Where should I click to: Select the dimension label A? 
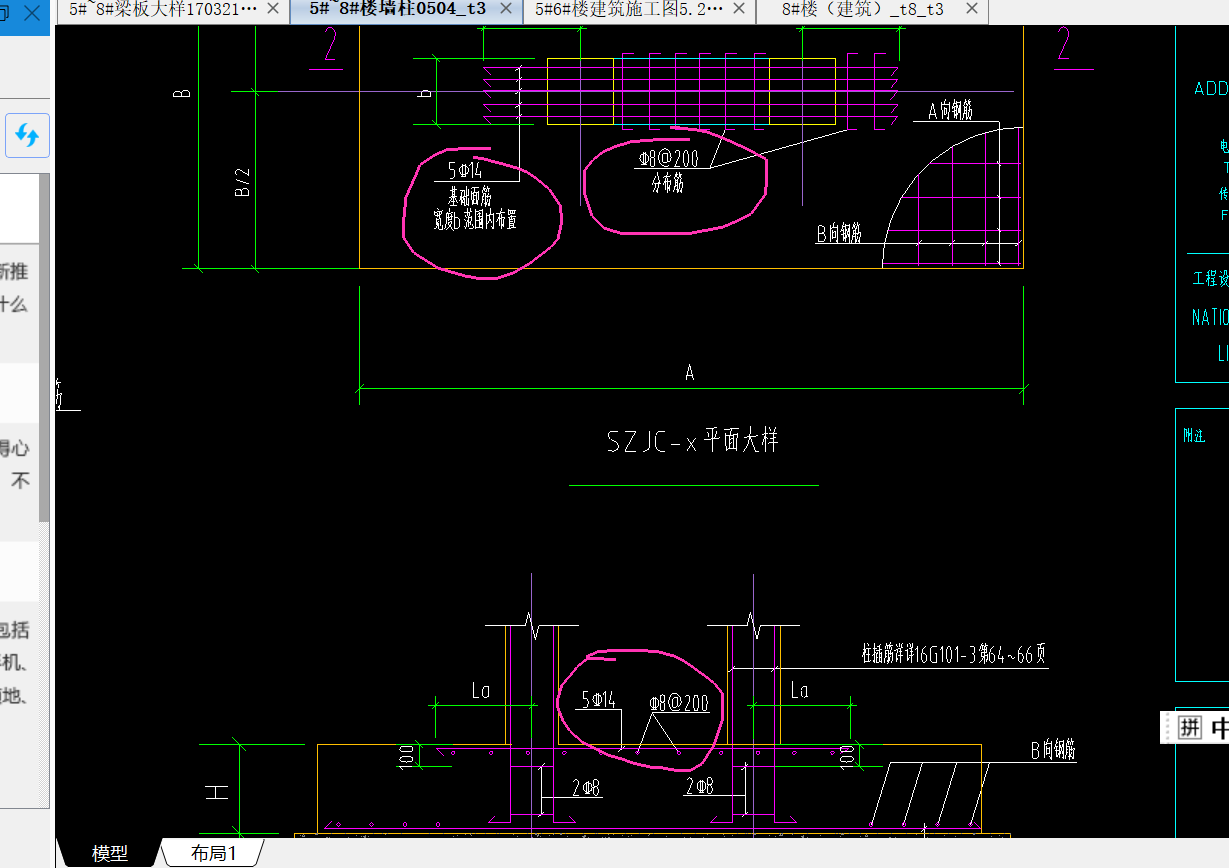coord(689,373)
